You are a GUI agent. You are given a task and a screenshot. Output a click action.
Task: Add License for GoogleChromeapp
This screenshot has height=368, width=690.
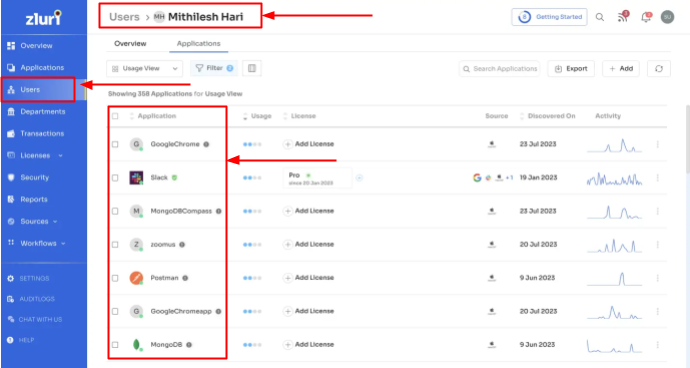309,311
